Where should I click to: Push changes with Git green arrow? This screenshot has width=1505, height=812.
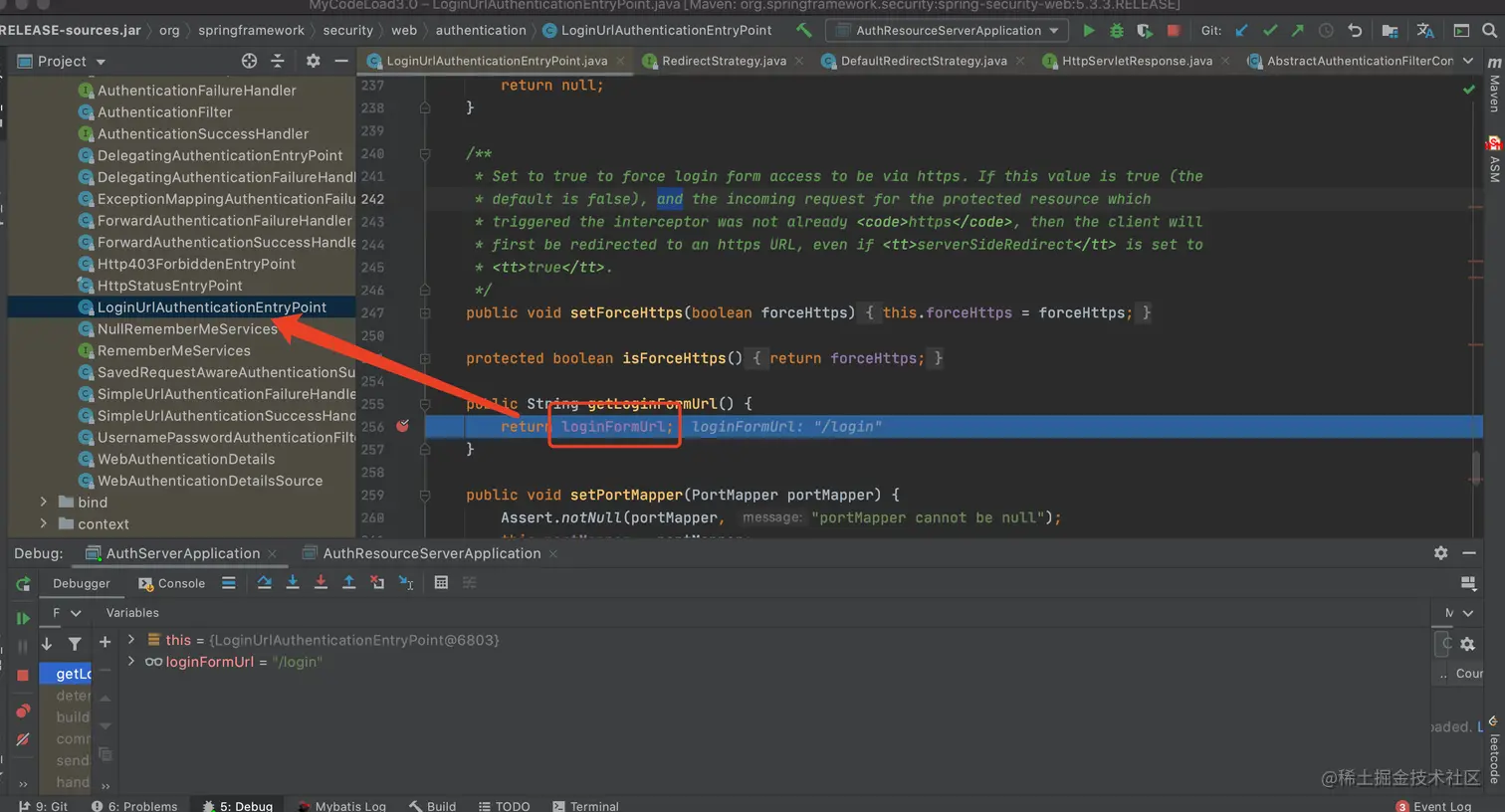pyautogui.click(x=1297, y=31)
